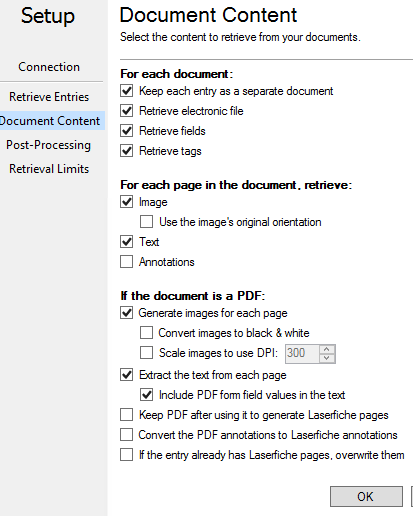Toggle Retrieve electronic file checkbox
413x516 pixels.
click(126, 111)
